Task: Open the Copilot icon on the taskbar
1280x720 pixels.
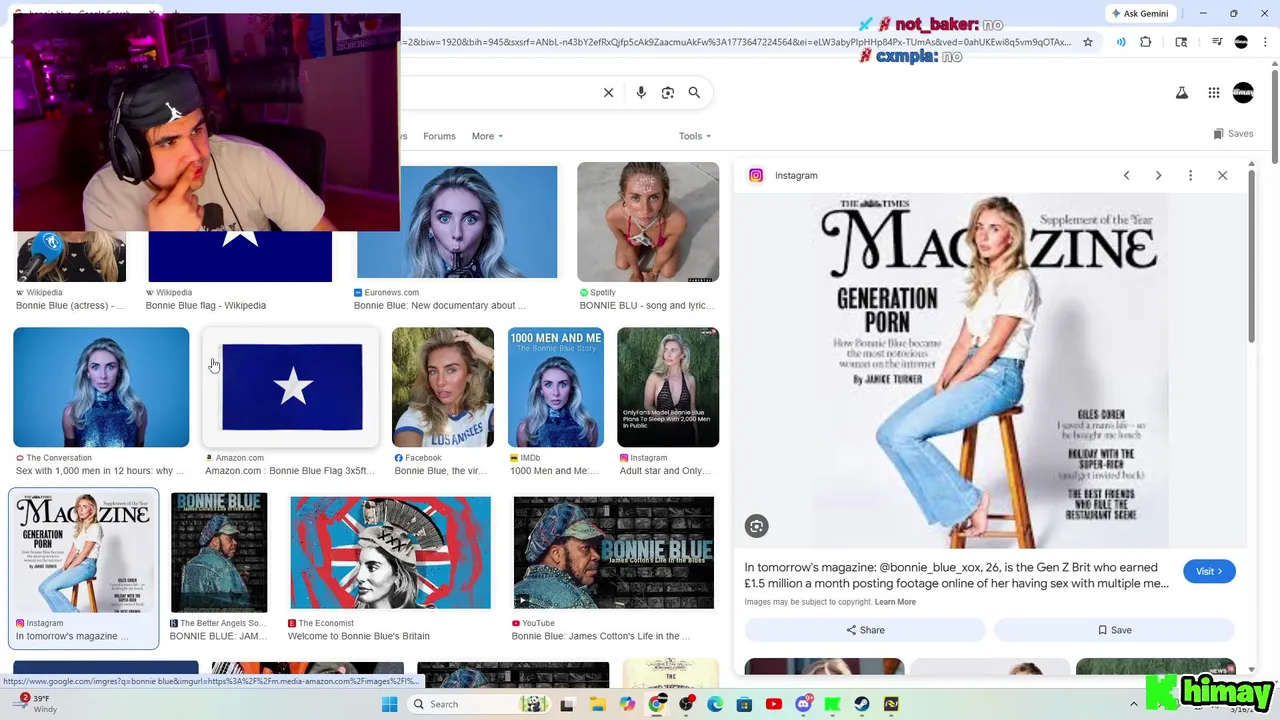Action: coord(627,704)
